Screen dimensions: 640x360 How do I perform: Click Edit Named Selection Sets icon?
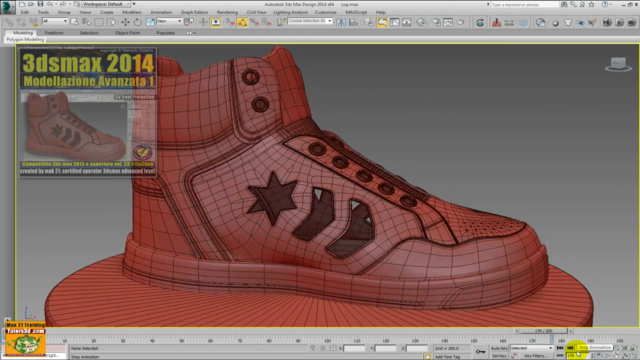point(281,22)
